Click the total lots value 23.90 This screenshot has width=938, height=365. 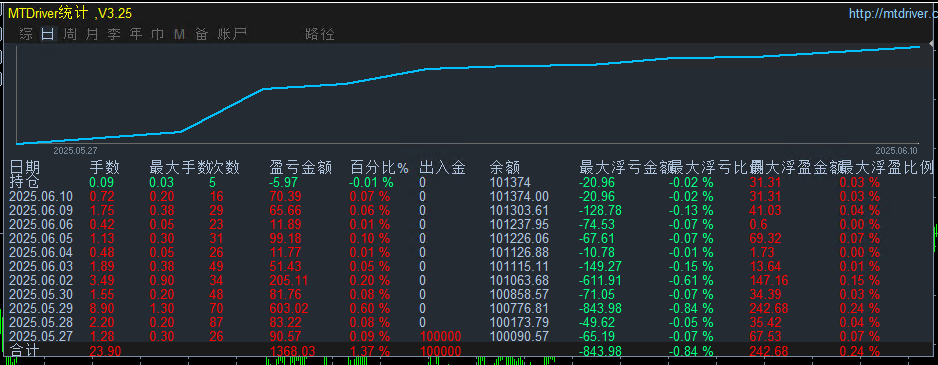[106, 351]
